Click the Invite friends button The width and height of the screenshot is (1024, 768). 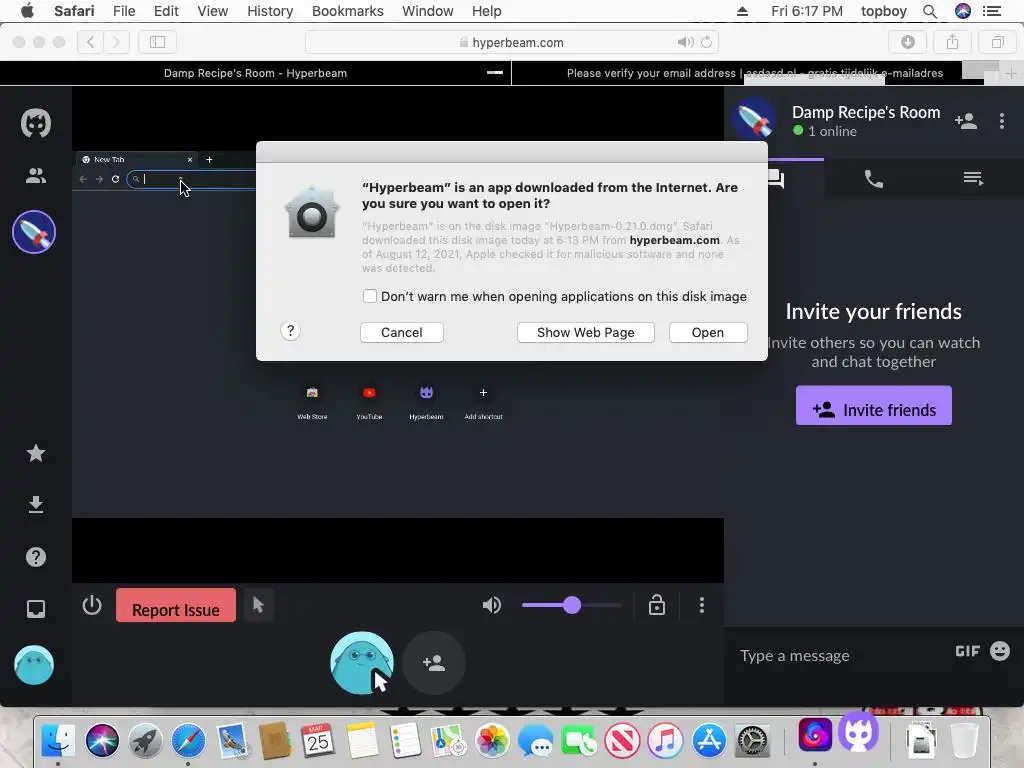pos(873,406)
